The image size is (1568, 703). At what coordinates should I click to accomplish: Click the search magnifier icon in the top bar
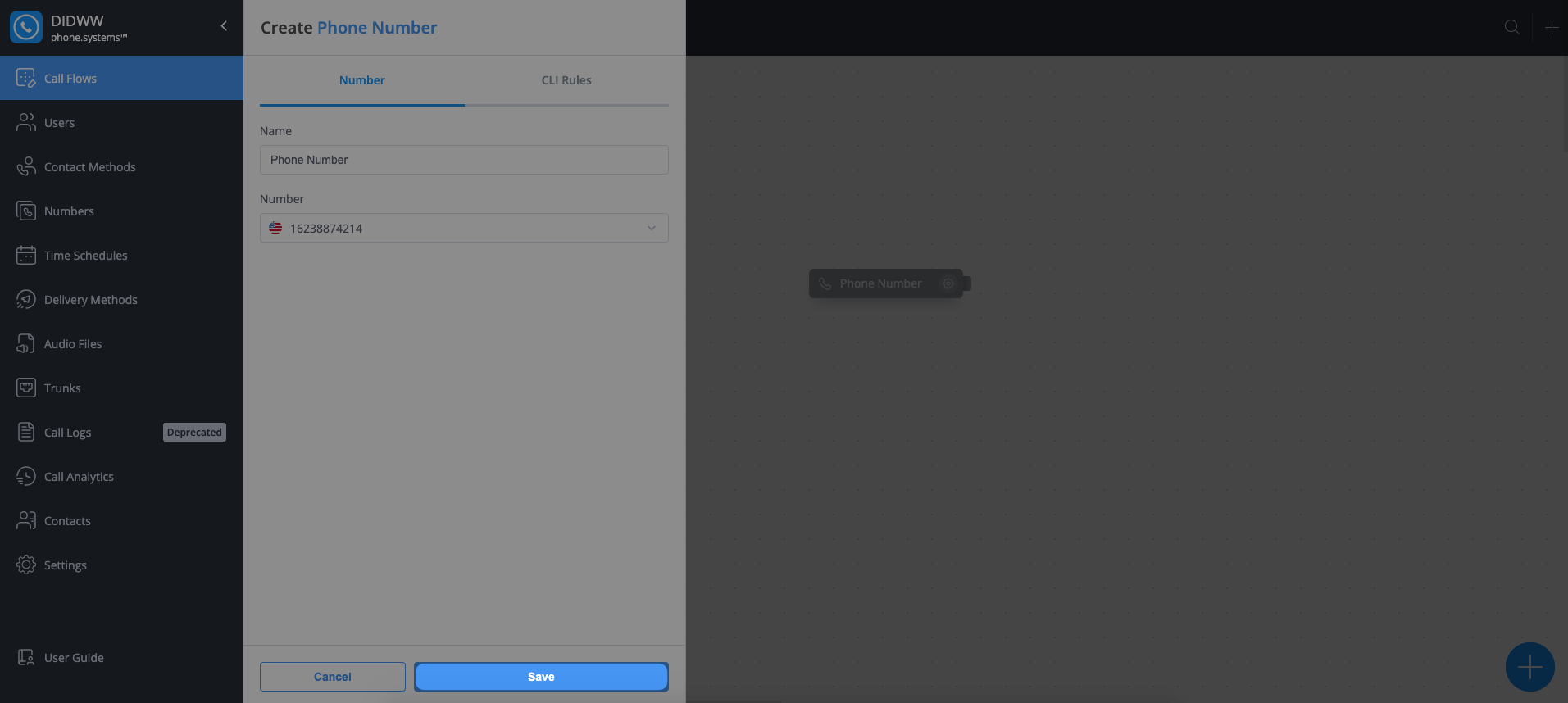(x=1512, y=27)
